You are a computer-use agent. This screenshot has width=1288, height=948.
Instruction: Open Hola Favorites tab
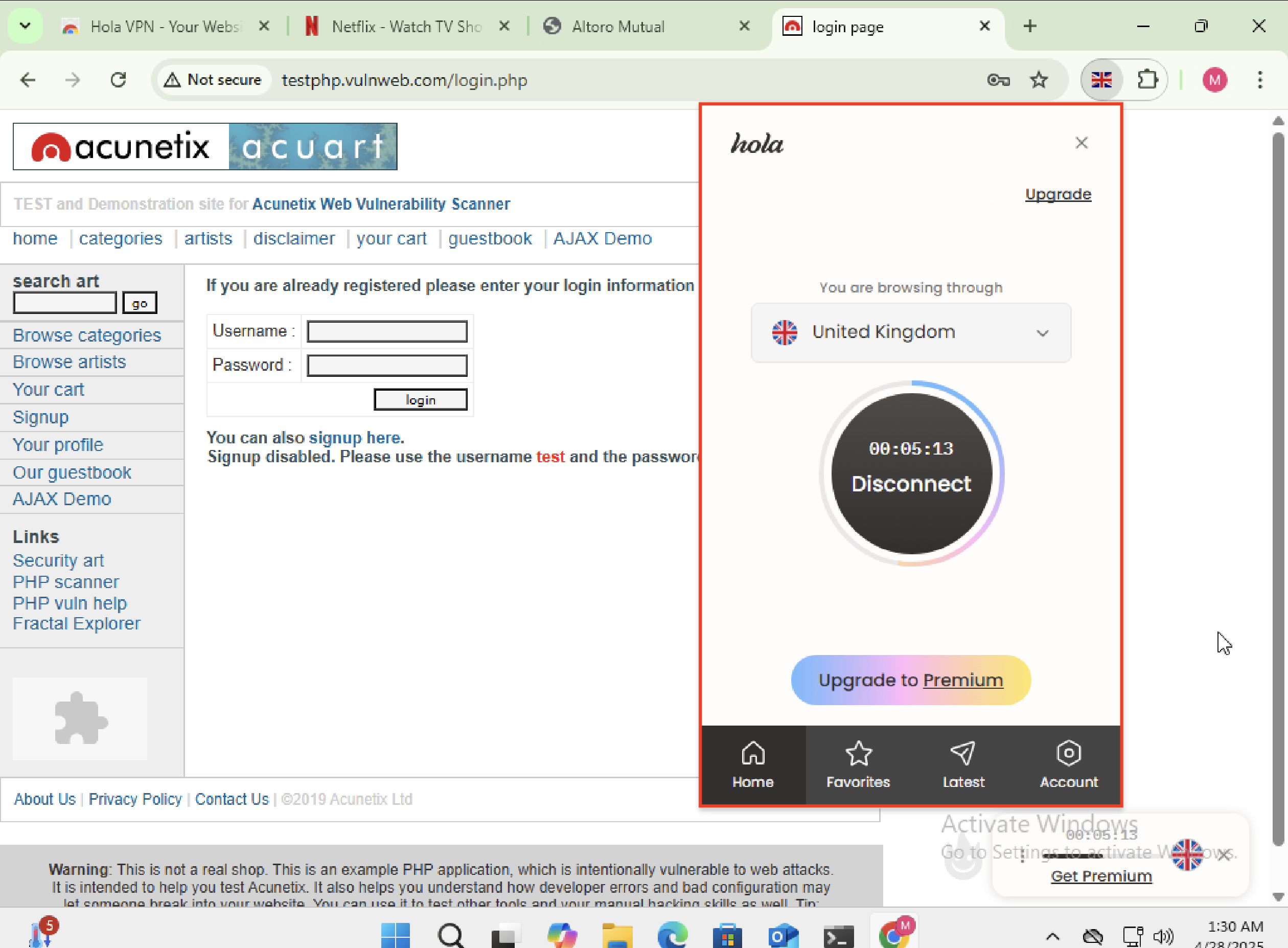click(858, 765)
